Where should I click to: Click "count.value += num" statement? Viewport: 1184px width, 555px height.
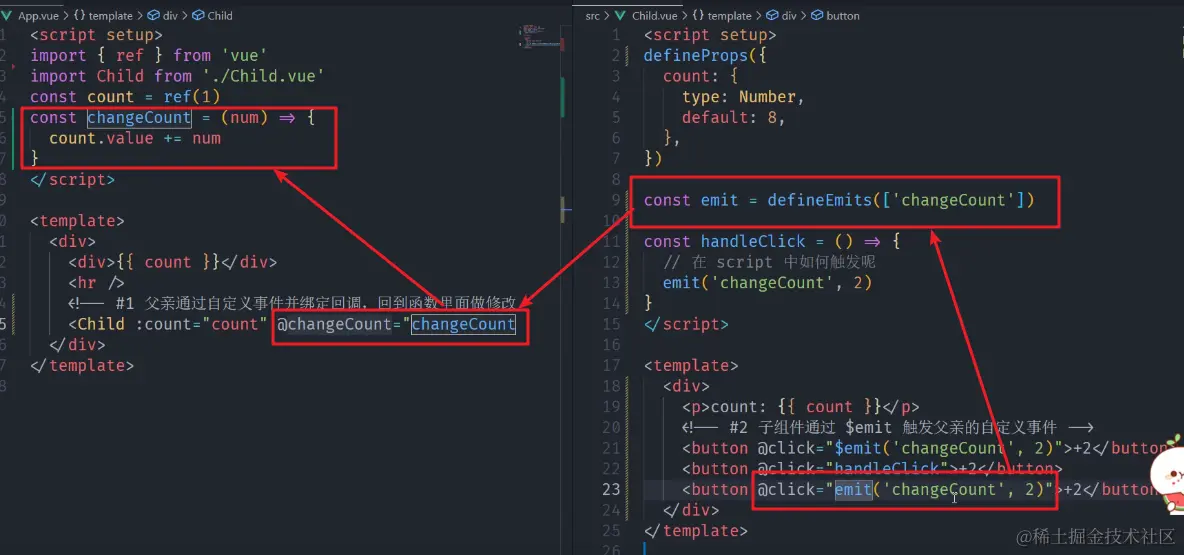134,138
